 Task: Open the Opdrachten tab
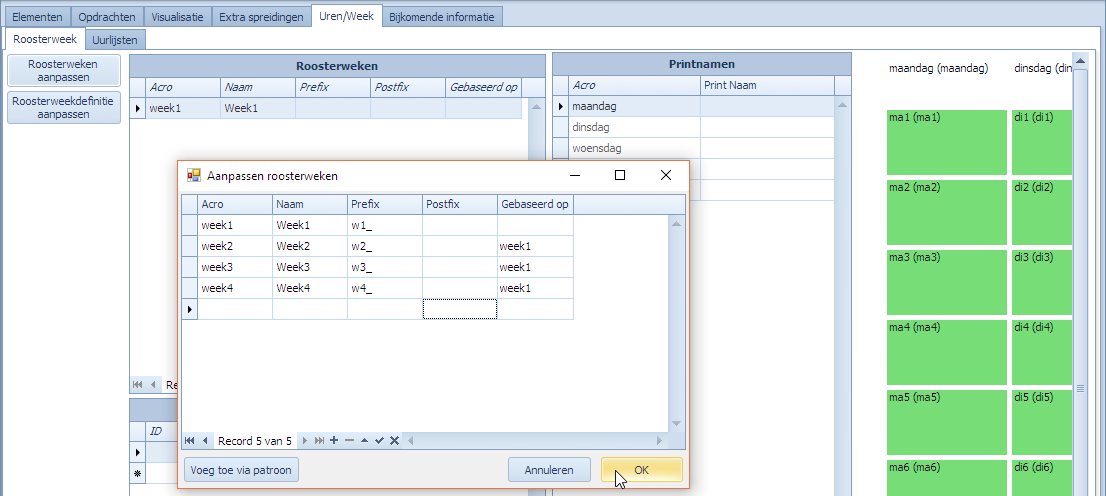pos(107,16)
